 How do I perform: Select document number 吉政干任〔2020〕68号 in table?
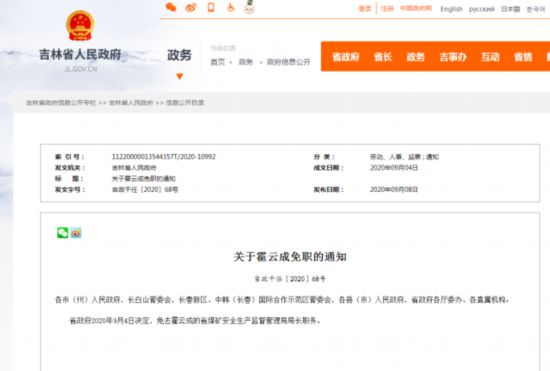click(x=145, y=190)
